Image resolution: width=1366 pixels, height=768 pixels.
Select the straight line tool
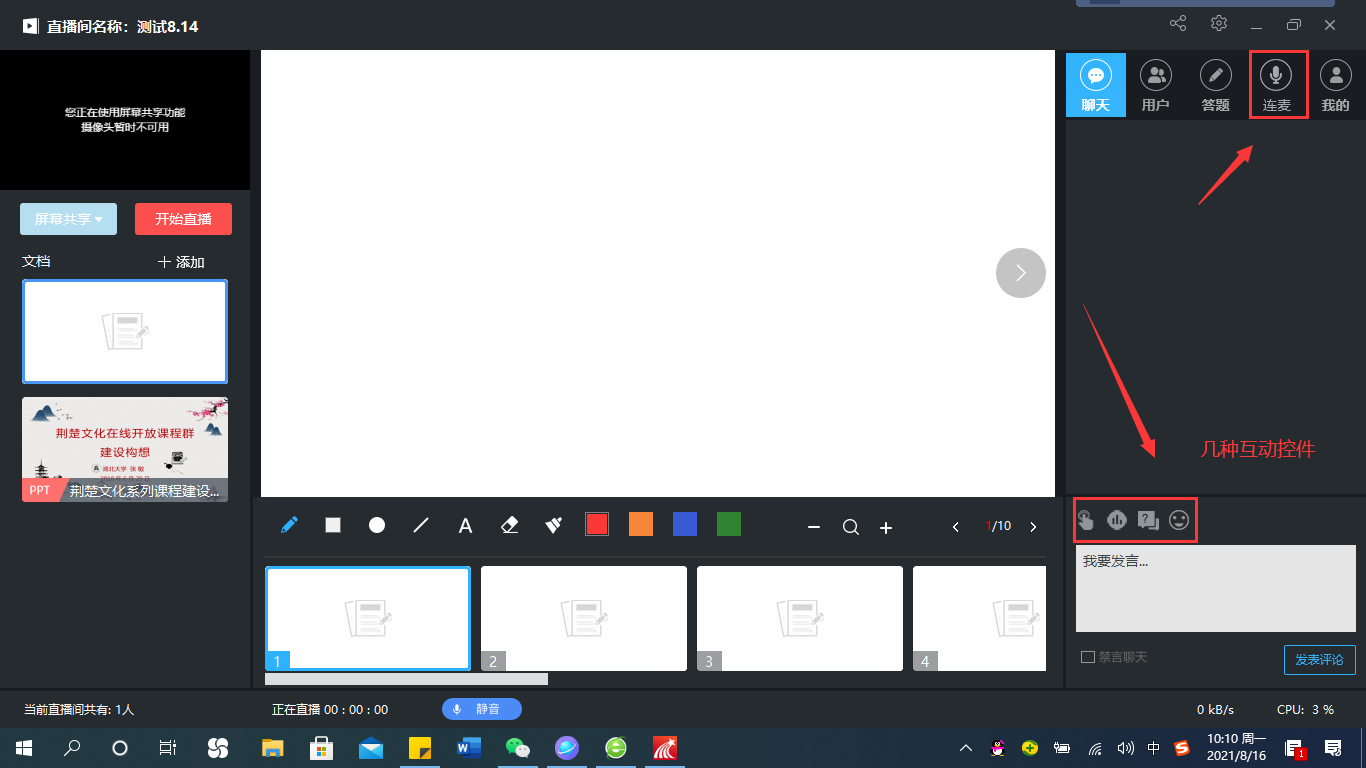421,525
